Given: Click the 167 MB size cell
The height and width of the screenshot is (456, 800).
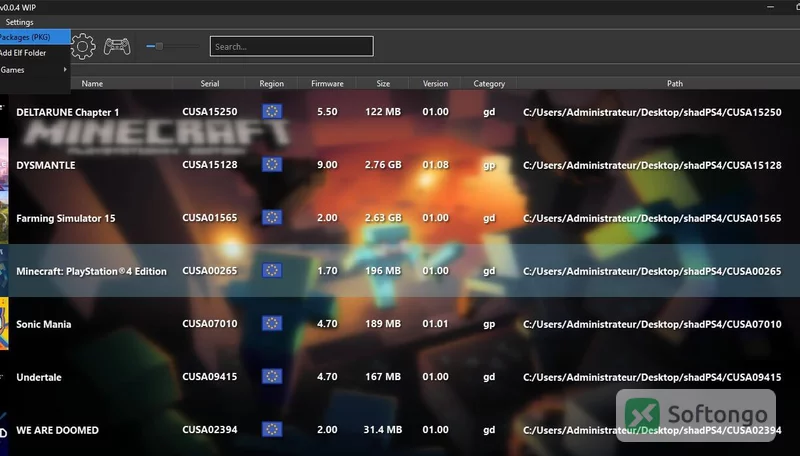Looking at the screenshot, I should (383, 377).
